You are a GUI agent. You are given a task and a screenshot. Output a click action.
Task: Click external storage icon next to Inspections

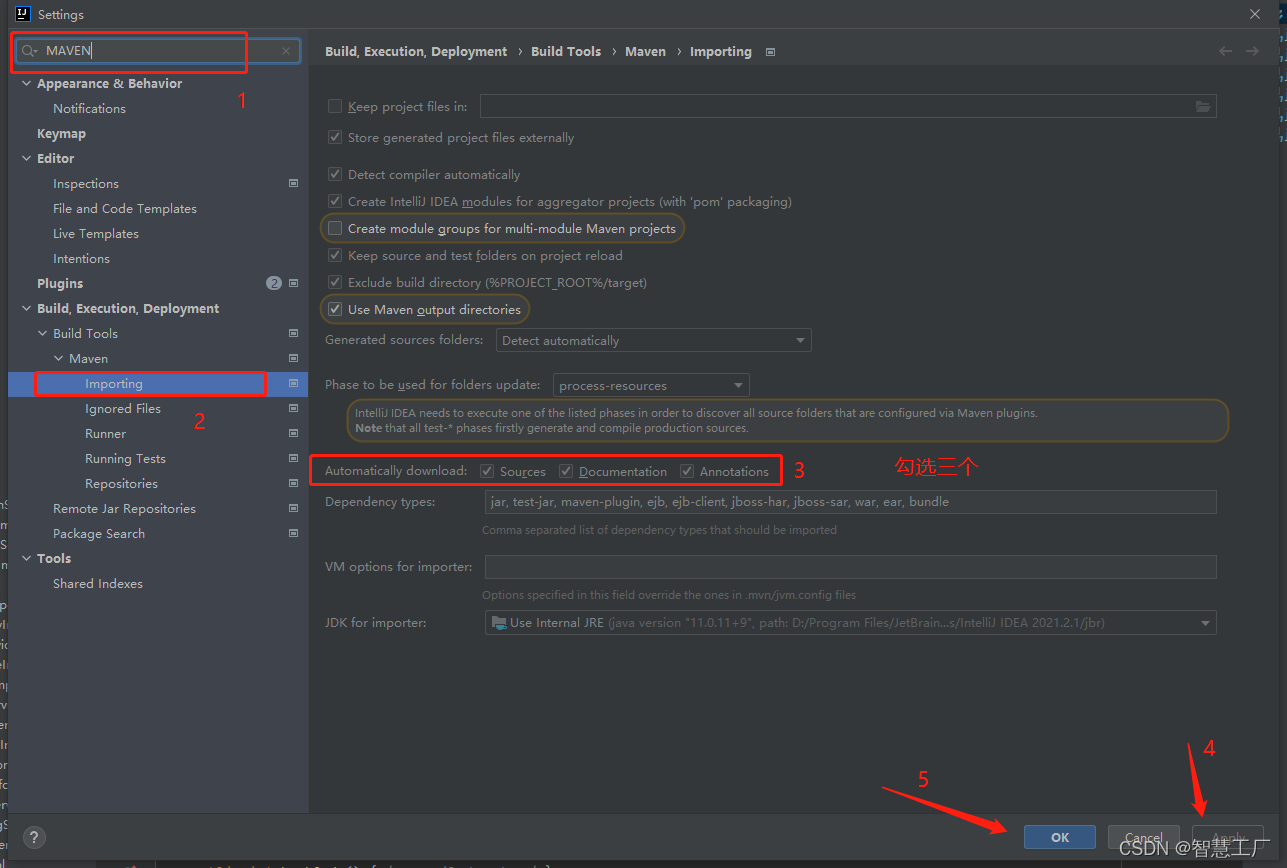[292, 183]
